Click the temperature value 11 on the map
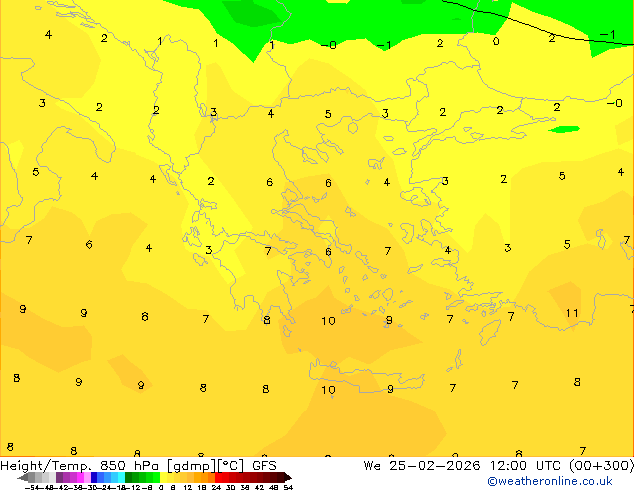The width and height of the screenshot is (634, 490). pos(572,313)
